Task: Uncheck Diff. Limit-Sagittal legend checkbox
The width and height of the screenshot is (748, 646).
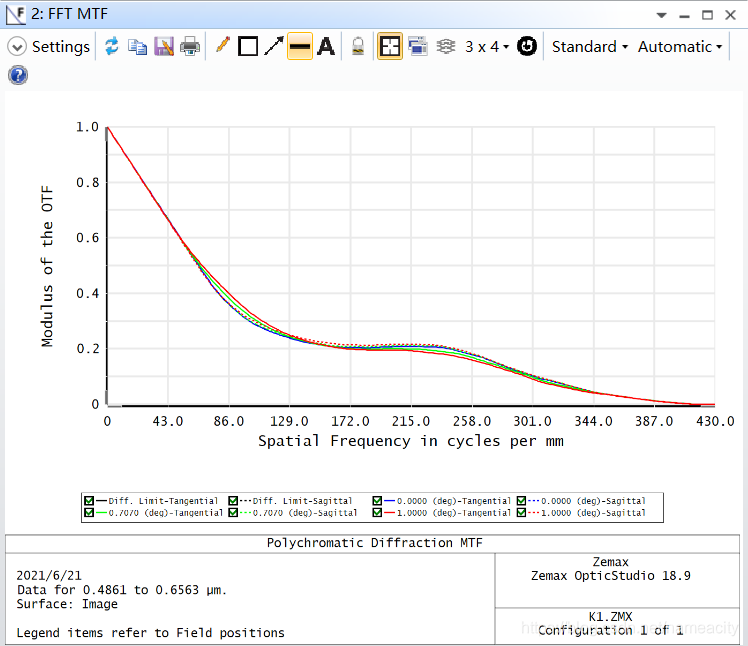Action: [233, 500]
